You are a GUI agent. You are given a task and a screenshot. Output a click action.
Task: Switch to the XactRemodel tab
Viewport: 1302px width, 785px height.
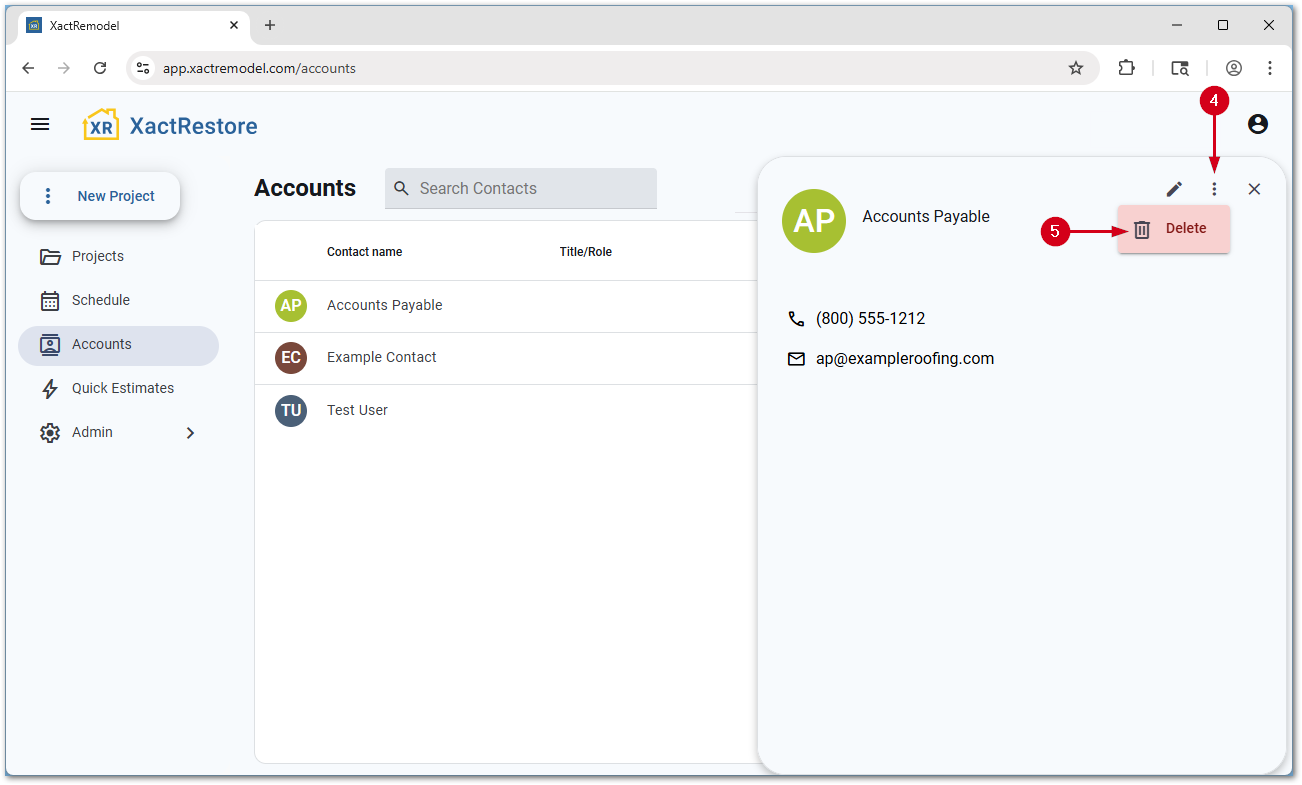click(135, 26)
